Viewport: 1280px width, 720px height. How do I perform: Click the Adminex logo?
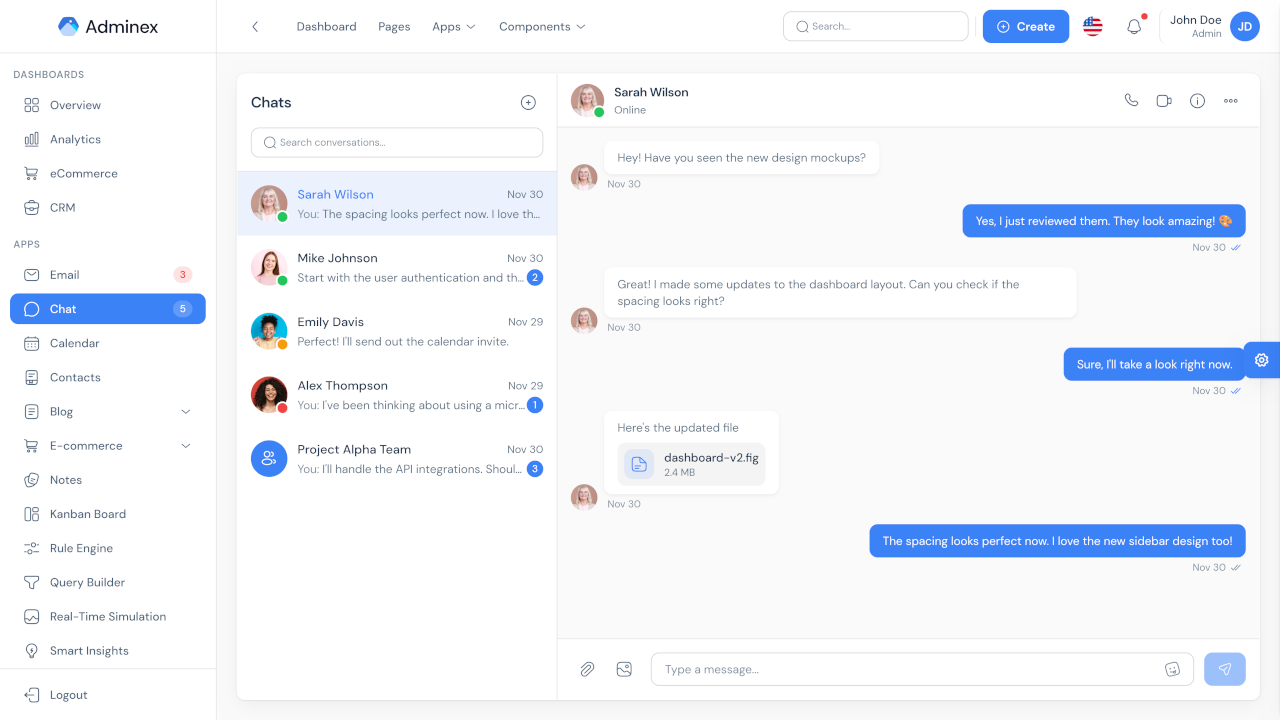pyautogui.click(x=108, y=27)
